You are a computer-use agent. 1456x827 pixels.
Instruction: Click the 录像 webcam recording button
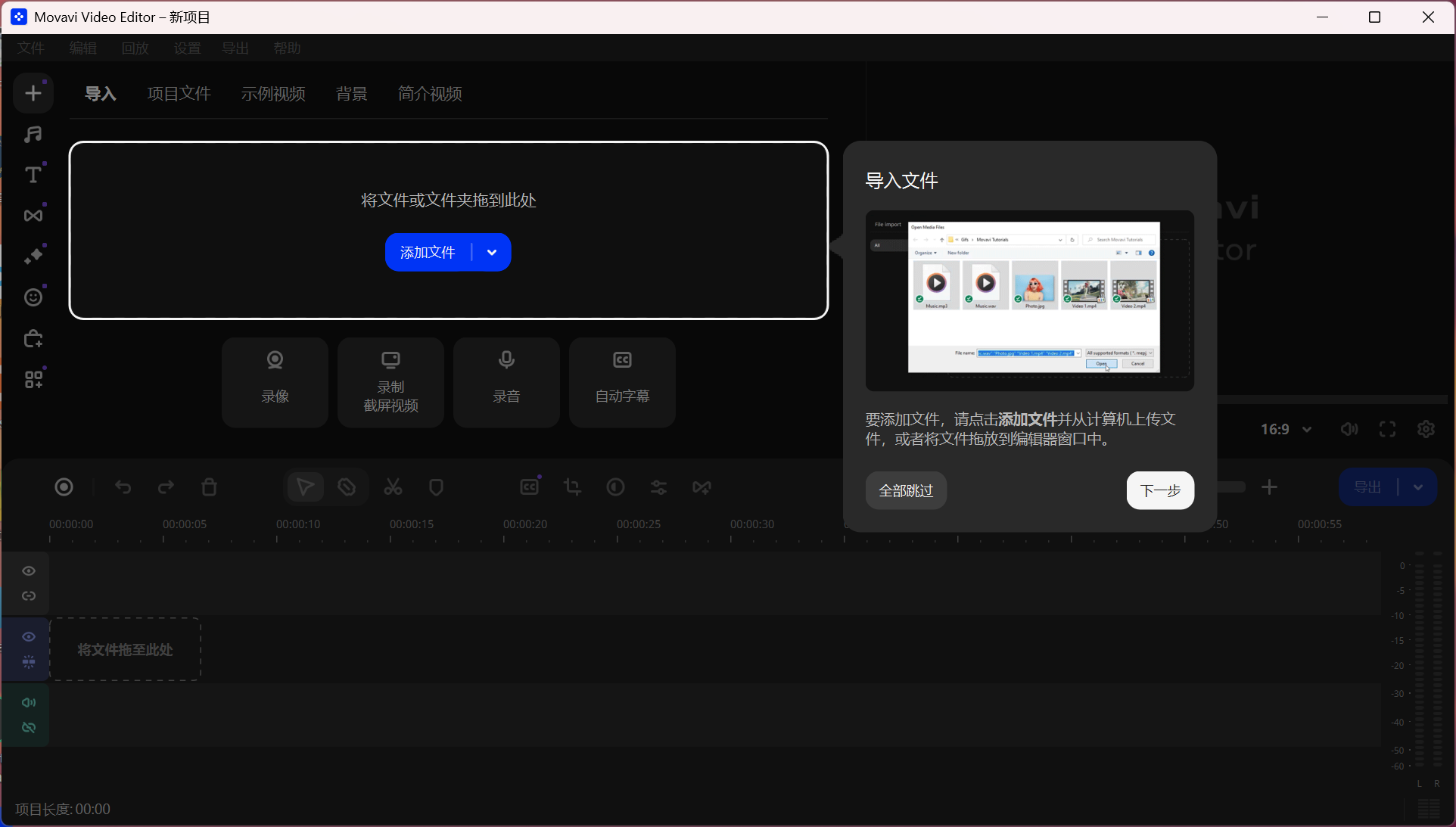[275, 382]
